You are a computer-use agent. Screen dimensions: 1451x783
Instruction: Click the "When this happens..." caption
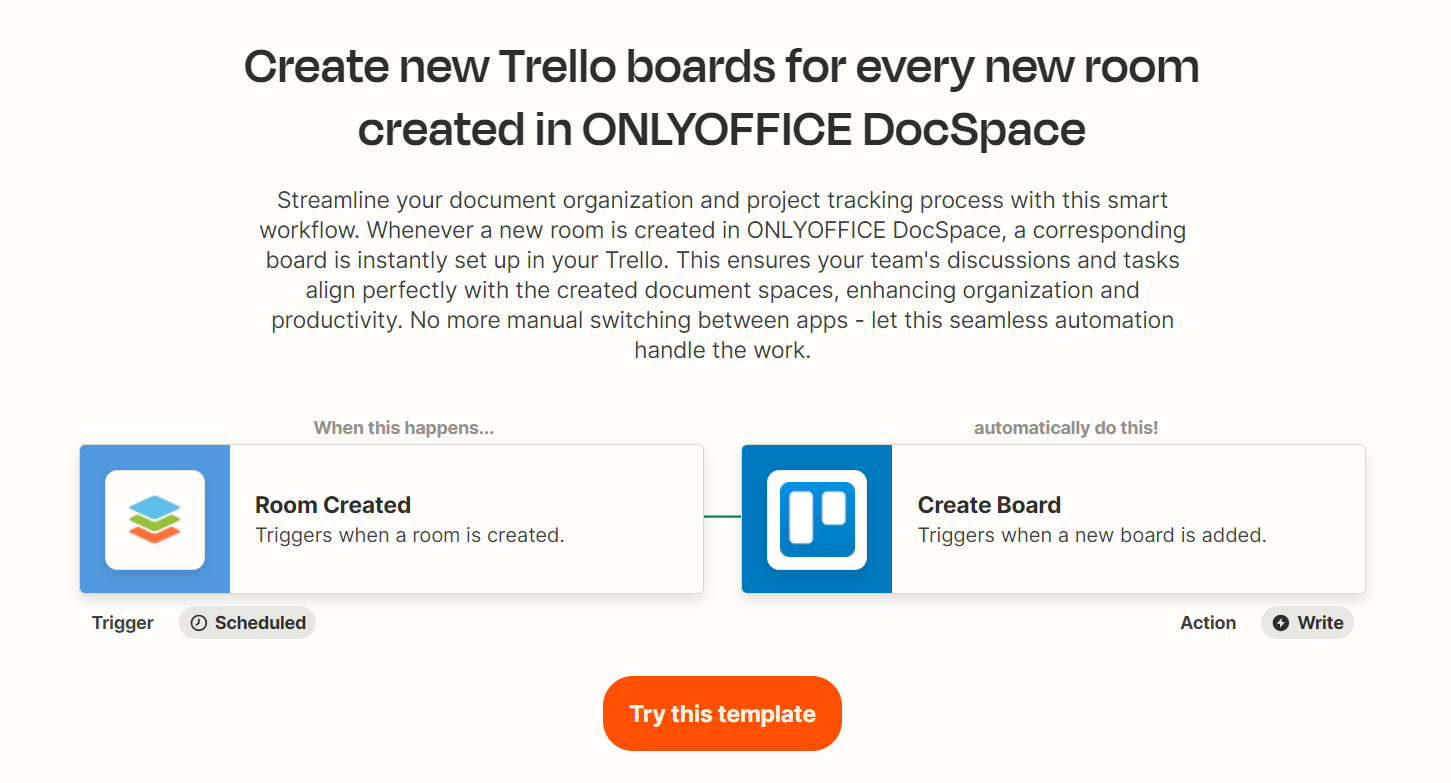click(x=404, y=428)
